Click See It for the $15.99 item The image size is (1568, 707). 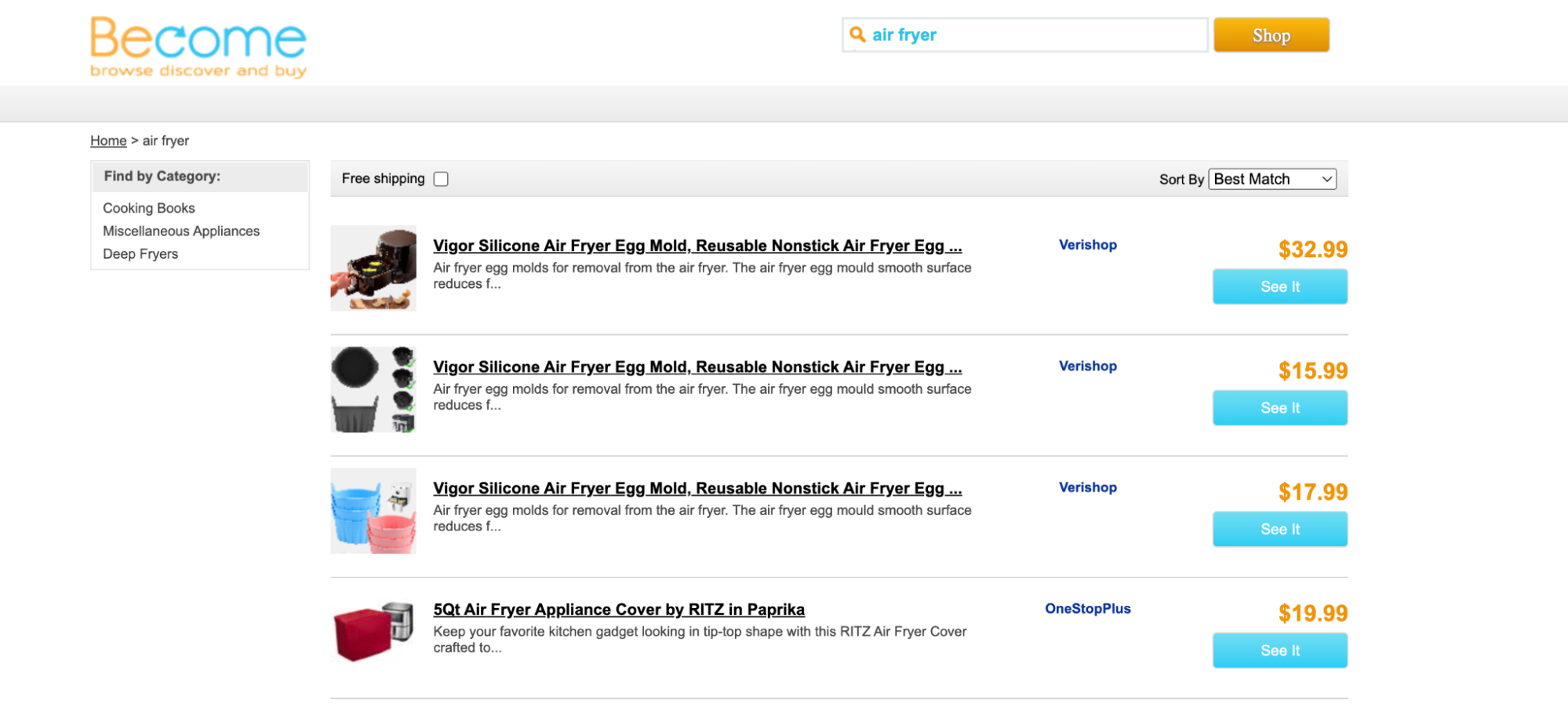1280,408
